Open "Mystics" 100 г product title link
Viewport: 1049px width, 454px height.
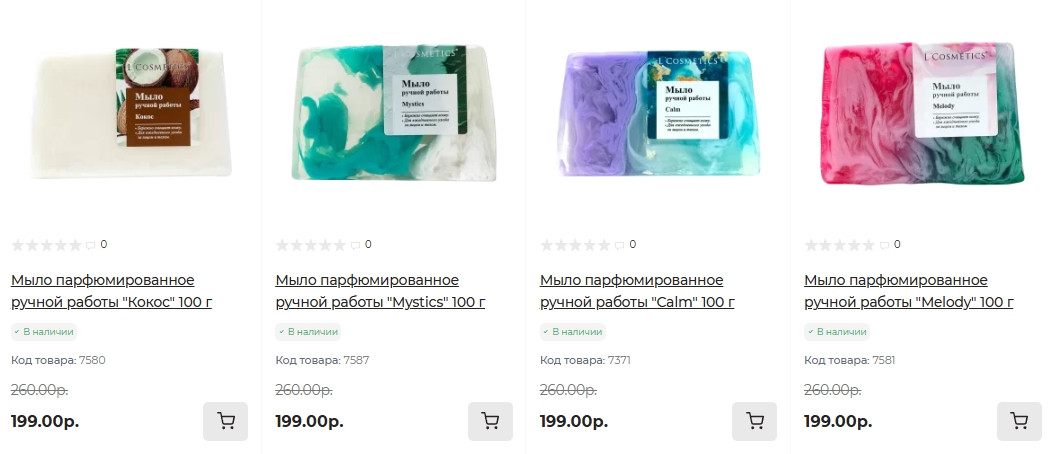tap(381, 291)
